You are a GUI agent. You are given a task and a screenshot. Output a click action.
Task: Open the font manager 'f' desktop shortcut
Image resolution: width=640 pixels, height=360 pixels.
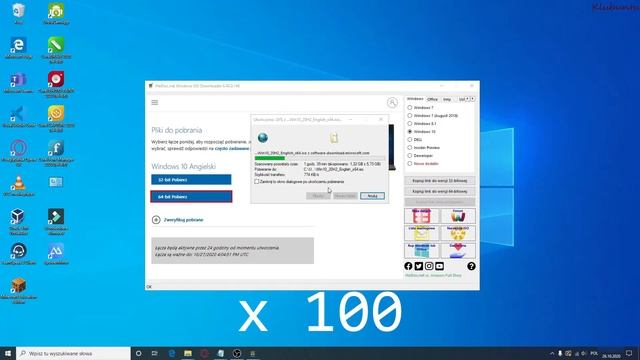click(56, 152)
